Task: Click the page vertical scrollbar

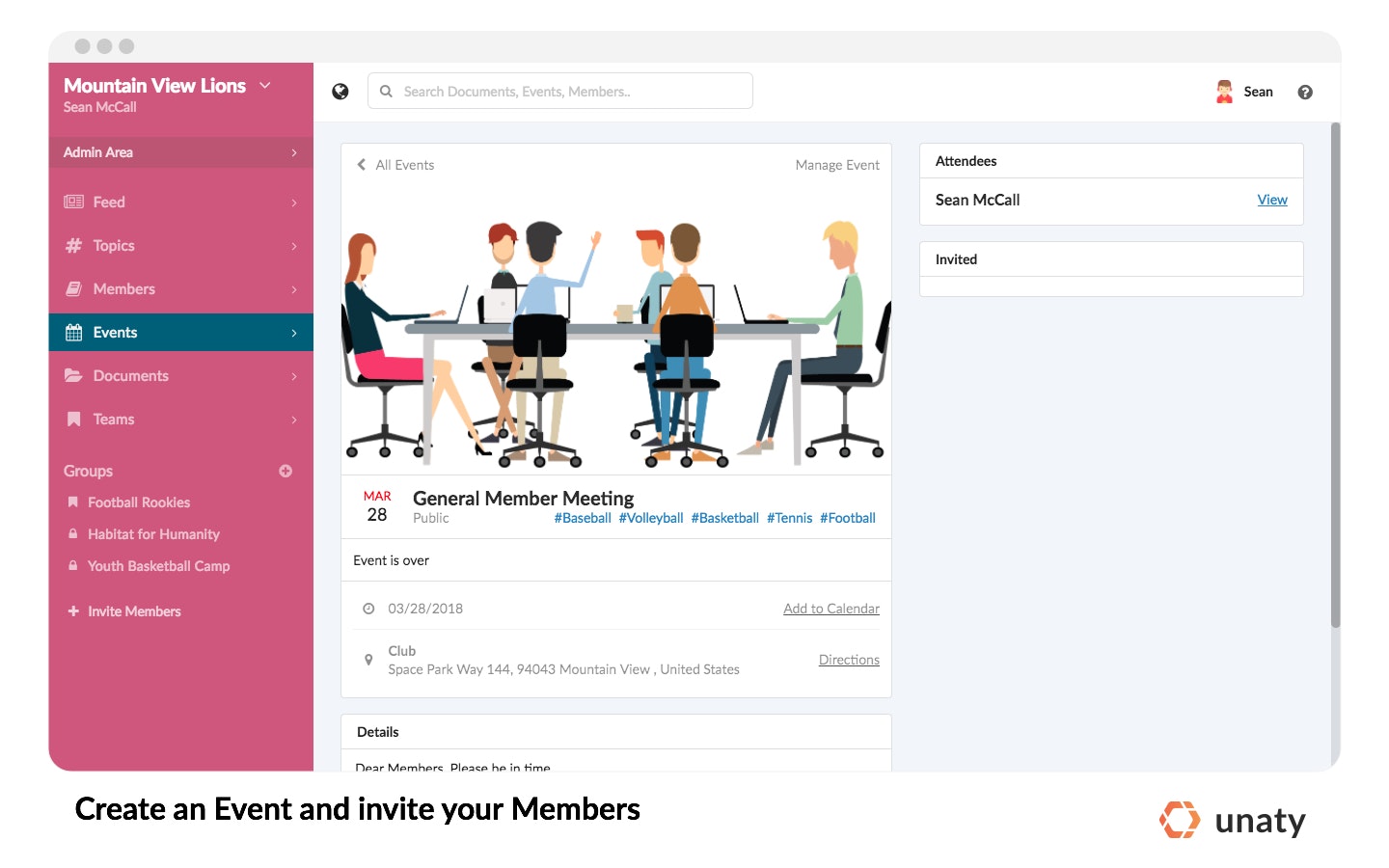Action: (1336, 375)
